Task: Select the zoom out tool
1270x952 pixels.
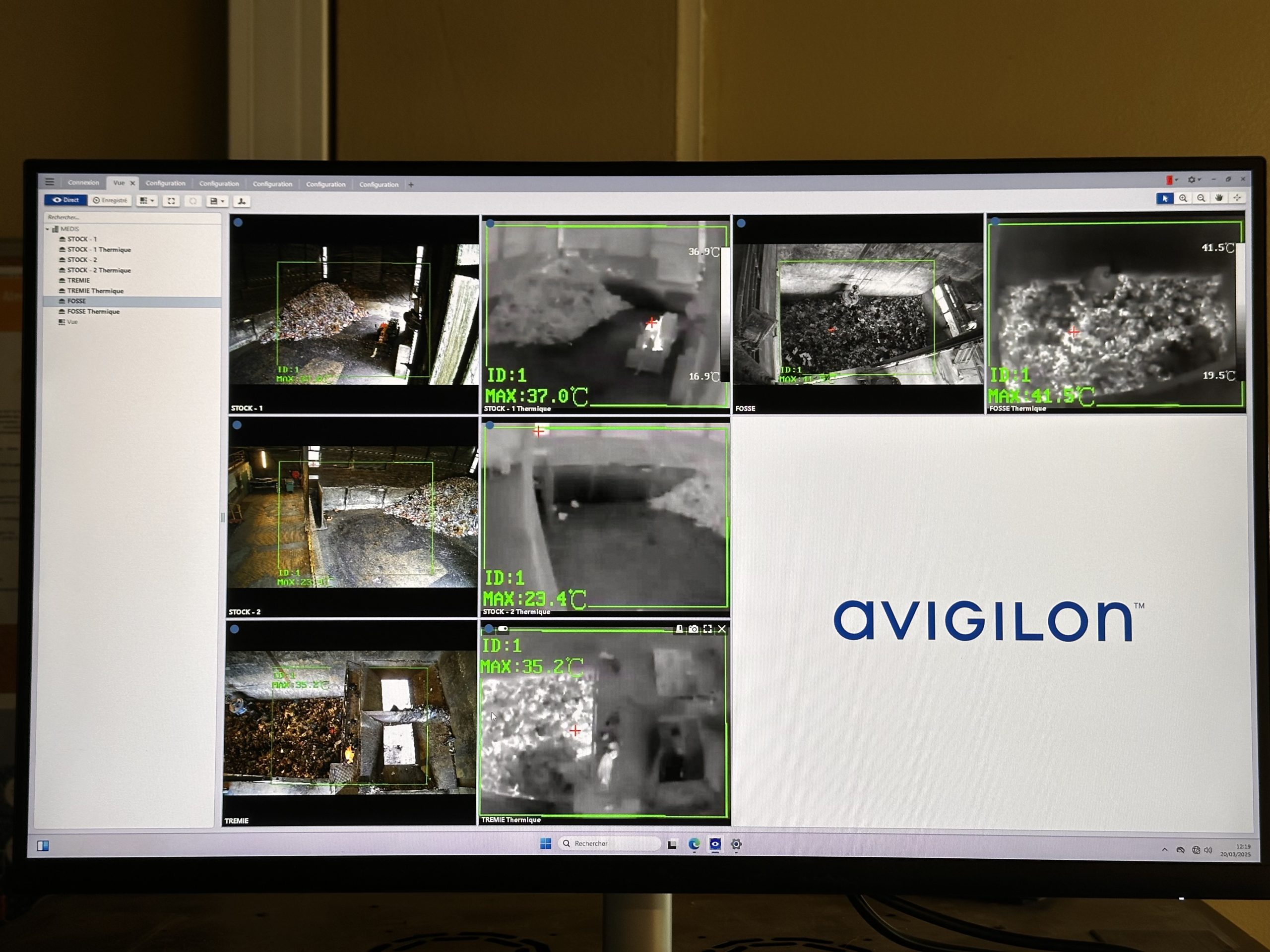Action: [1201, 198]
